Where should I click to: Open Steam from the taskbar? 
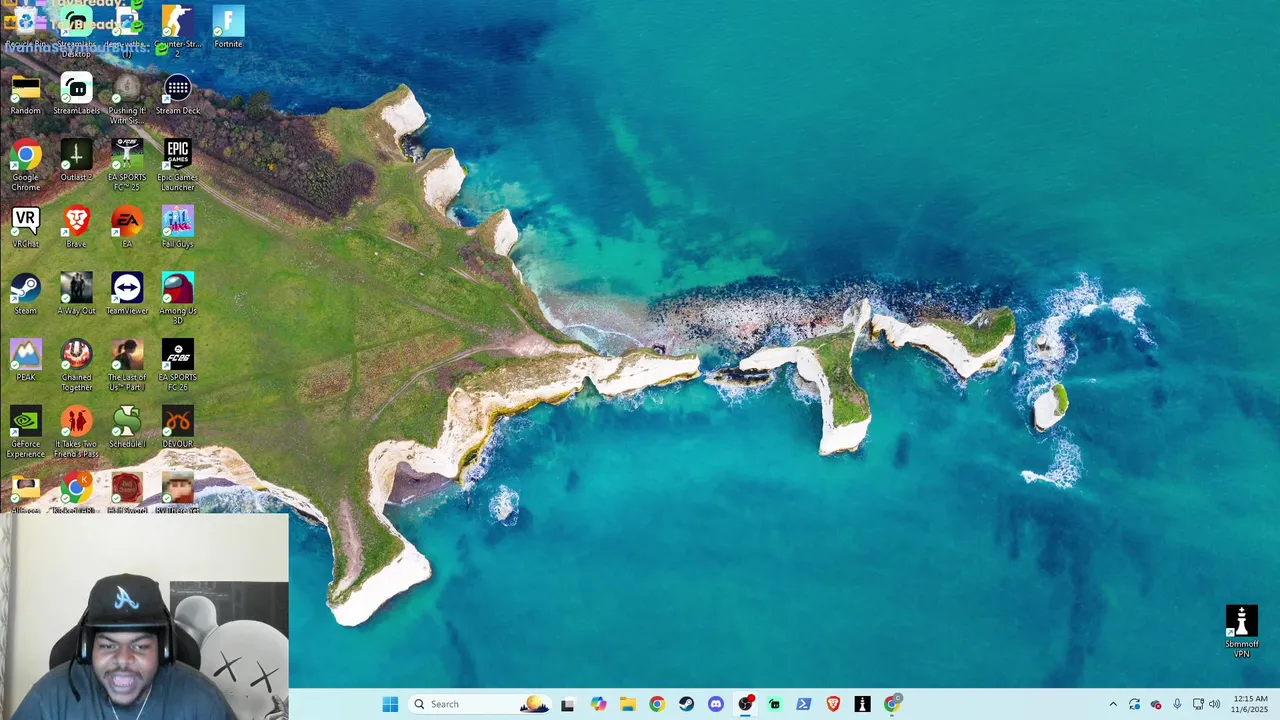click(686, 704)
